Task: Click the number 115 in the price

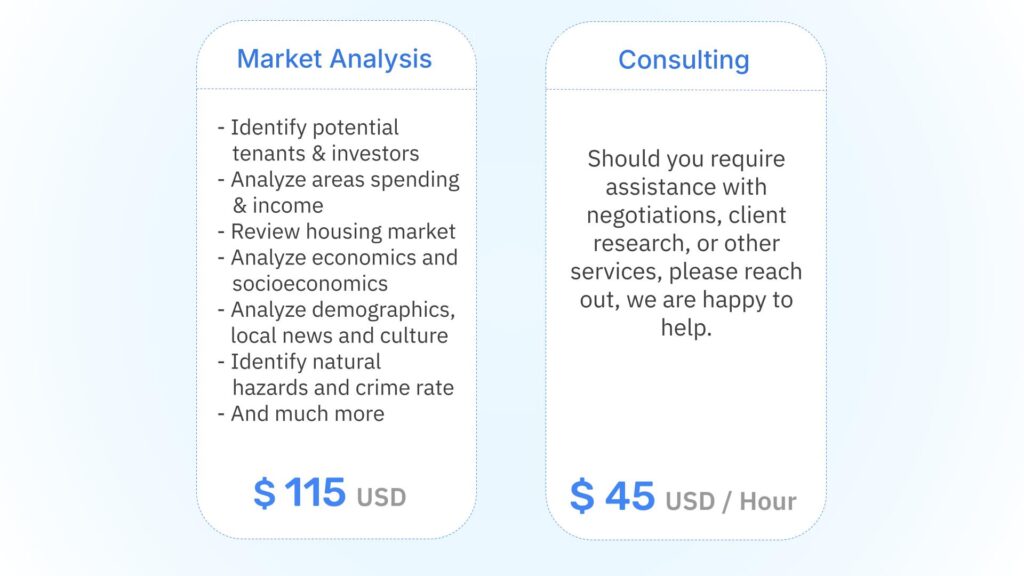Action: (315, 492)
